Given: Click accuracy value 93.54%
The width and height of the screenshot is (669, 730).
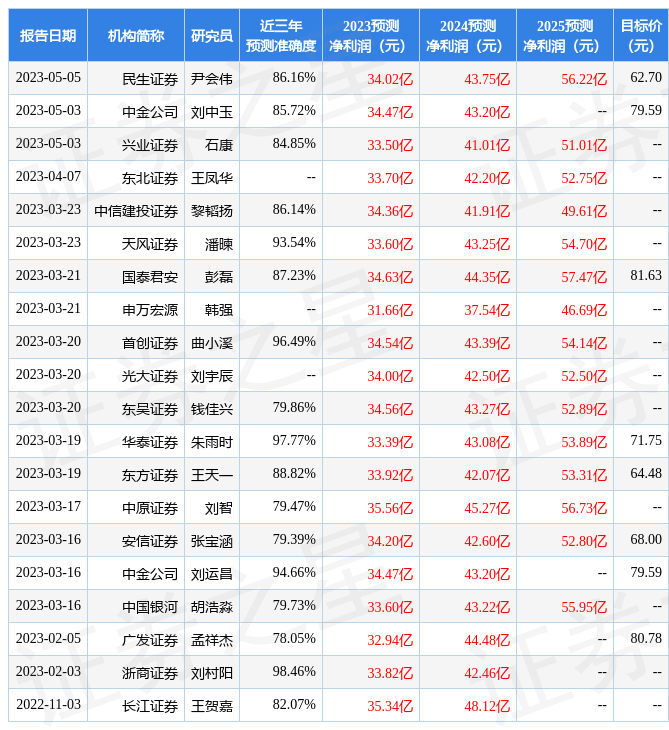Looking at the screenshot, I should click(294, 243).
